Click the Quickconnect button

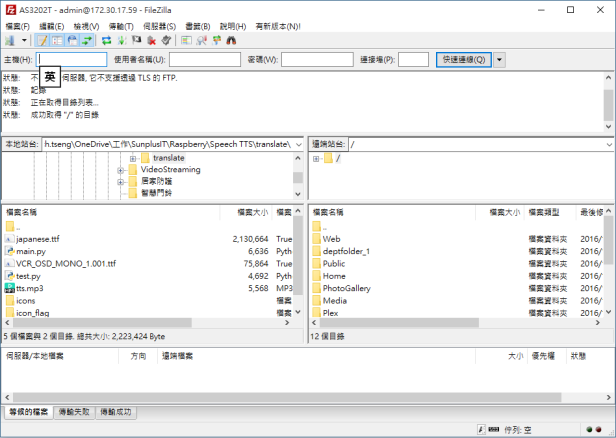(x=462, y=60)
